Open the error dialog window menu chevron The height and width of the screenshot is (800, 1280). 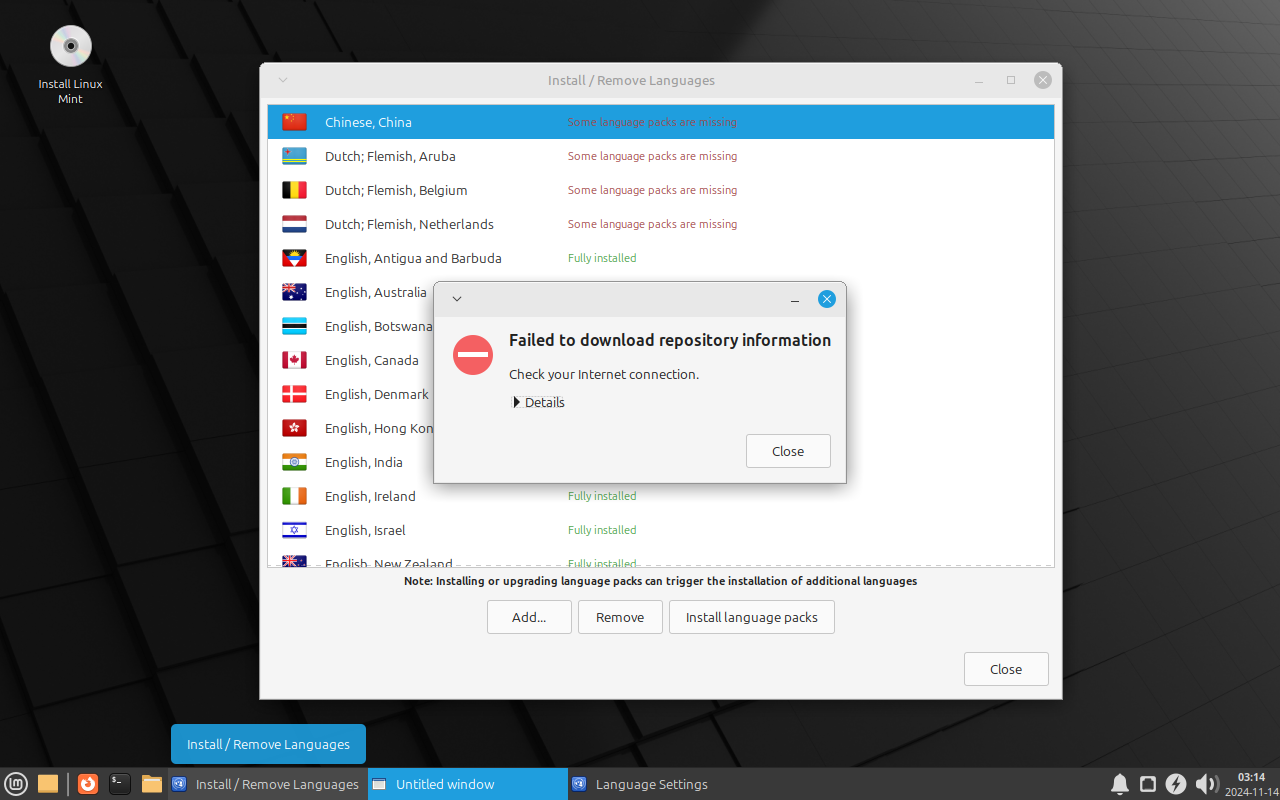(457, 299)
